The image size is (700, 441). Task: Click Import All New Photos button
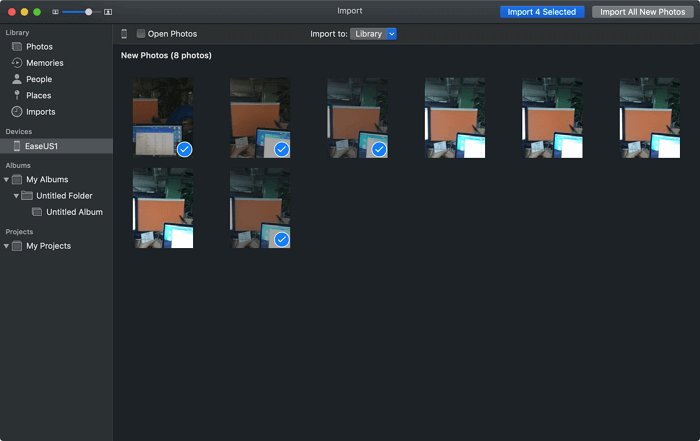click(x=642, y=12)
